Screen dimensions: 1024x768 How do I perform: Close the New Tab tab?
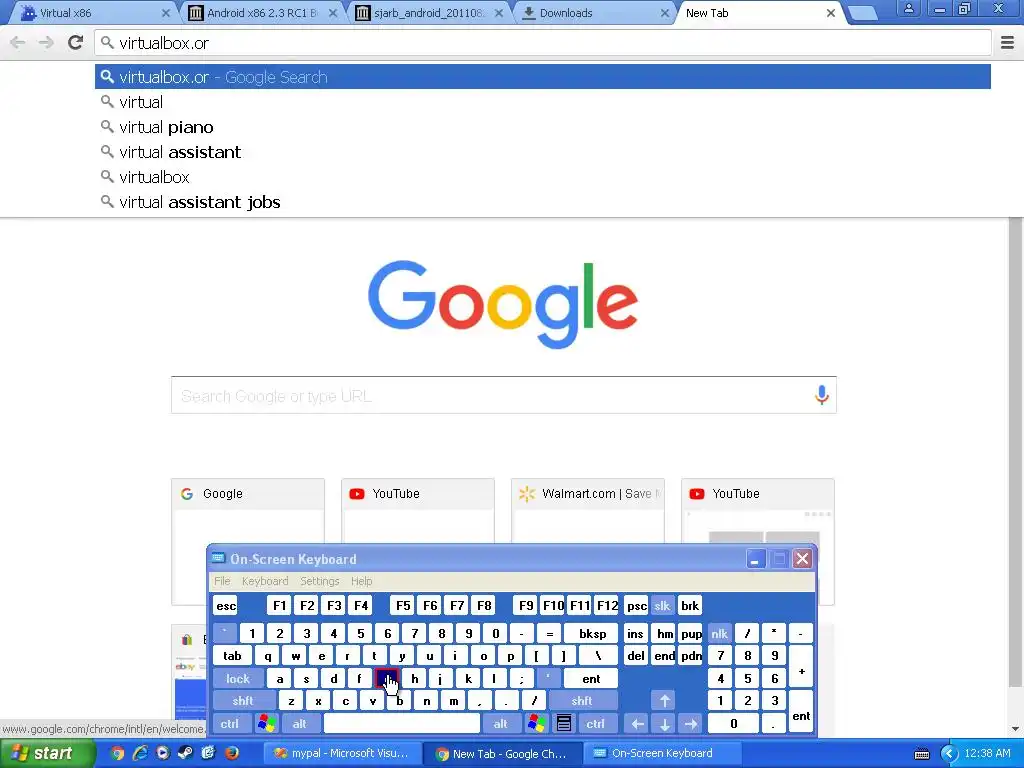[830, 13]
